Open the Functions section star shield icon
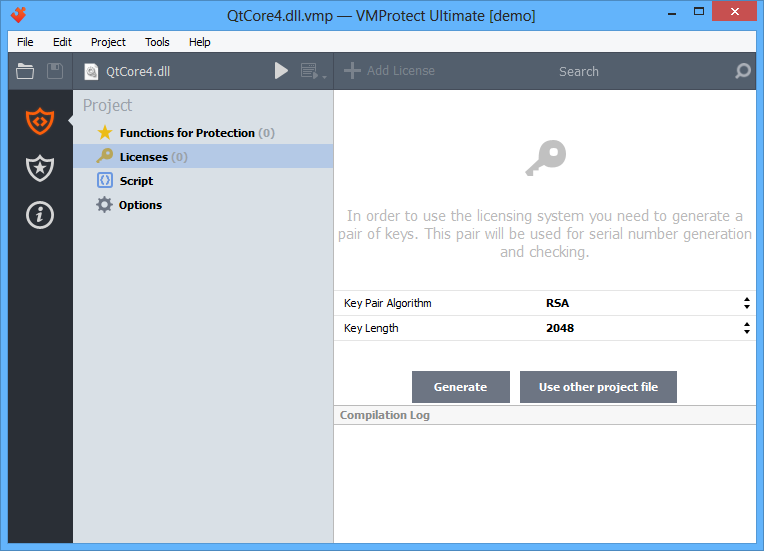 (39, 168)
